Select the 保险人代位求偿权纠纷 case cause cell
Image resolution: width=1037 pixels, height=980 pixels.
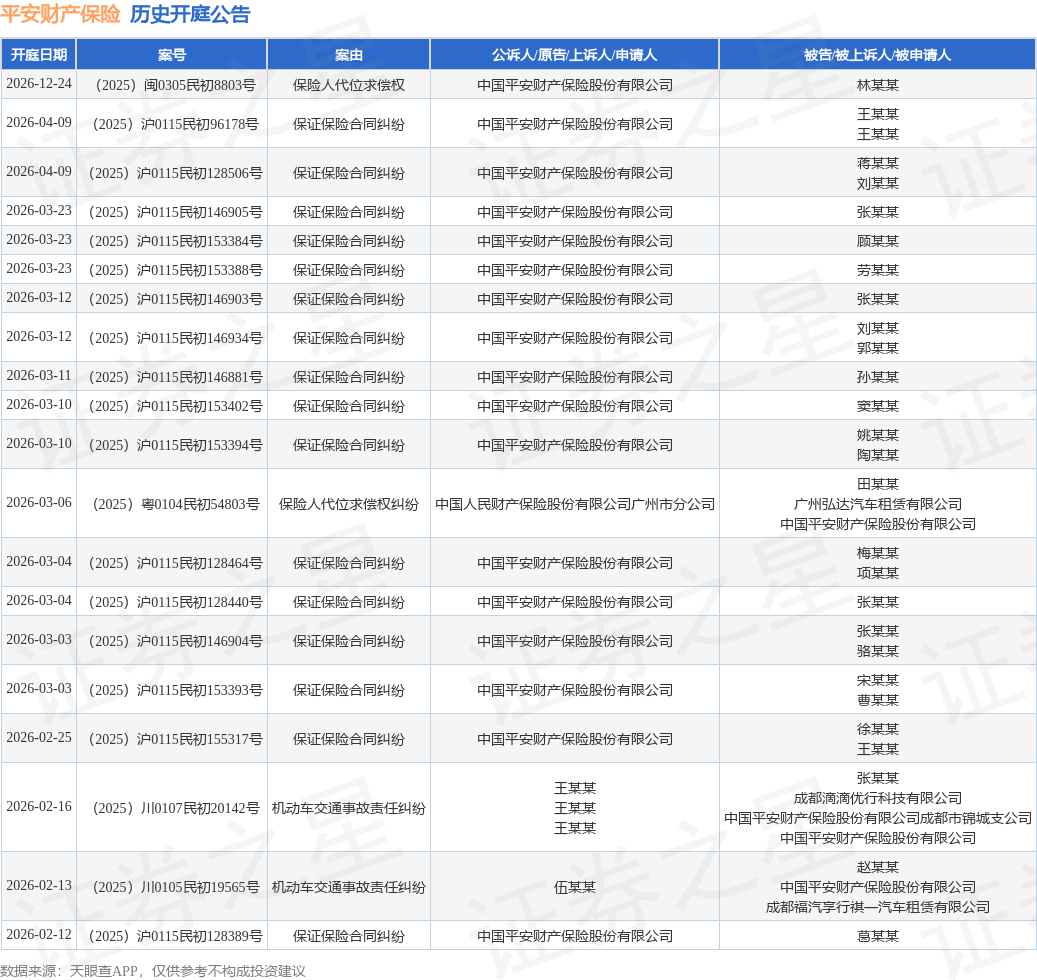(x=348, y=504)
